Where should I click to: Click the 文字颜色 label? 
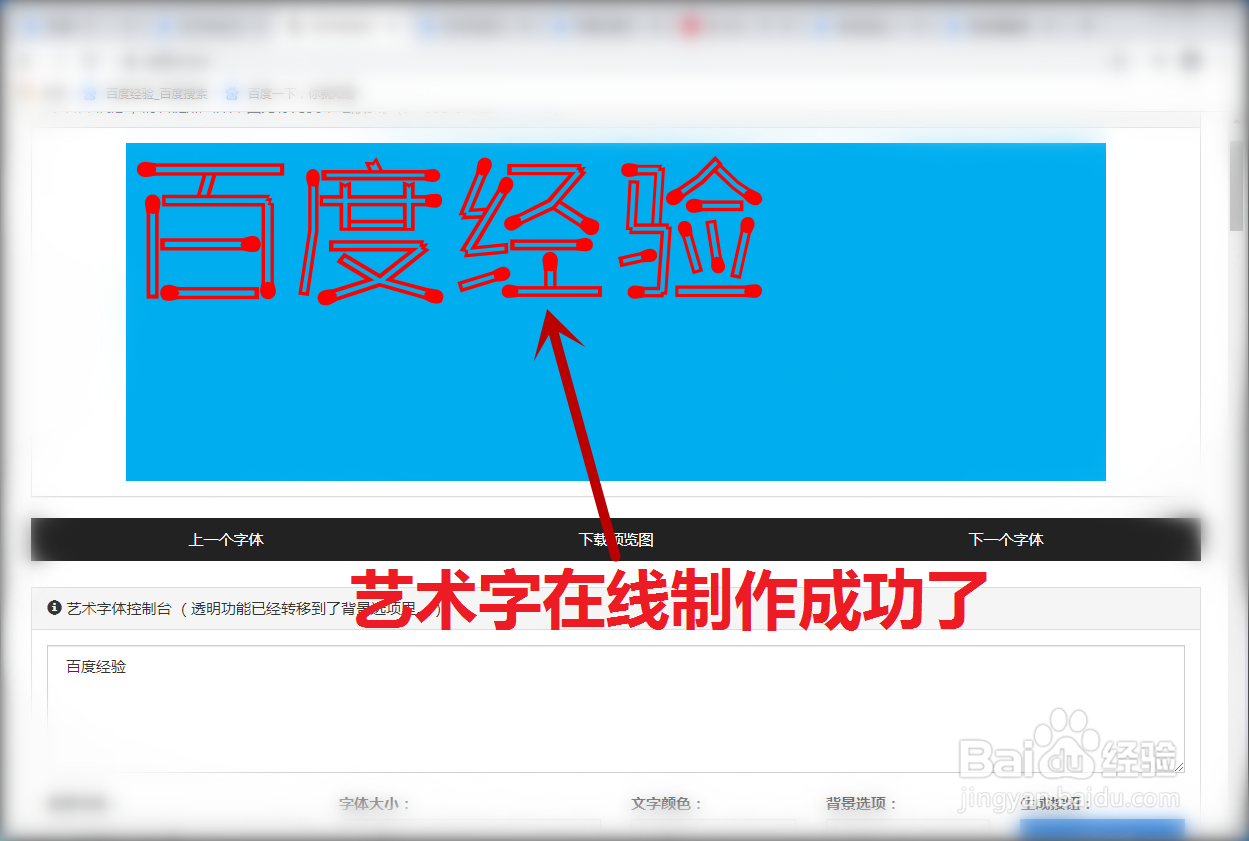click(667, 803)
